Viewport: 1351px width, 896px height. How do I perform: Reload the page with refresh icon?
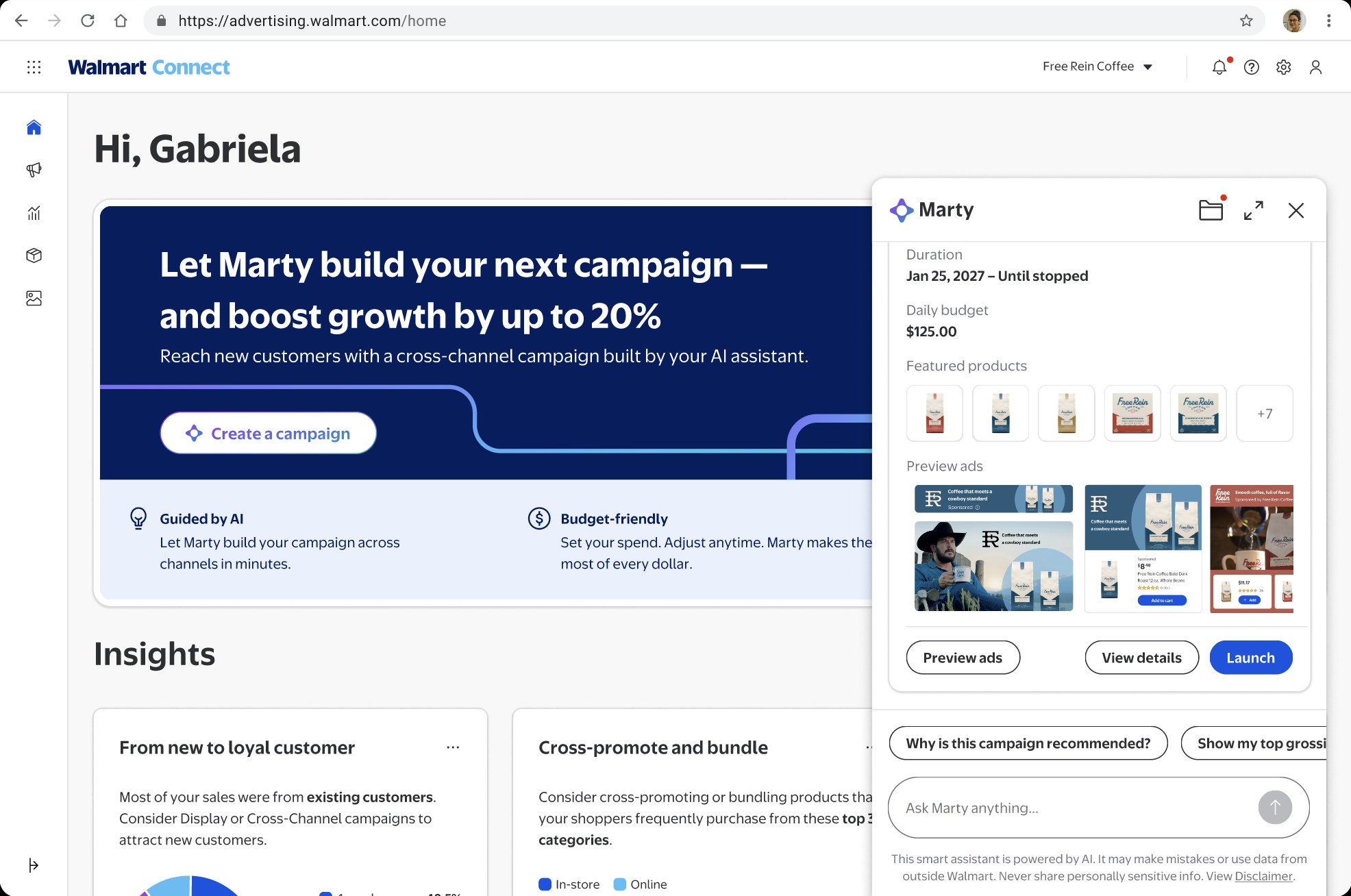coord(88,21)
